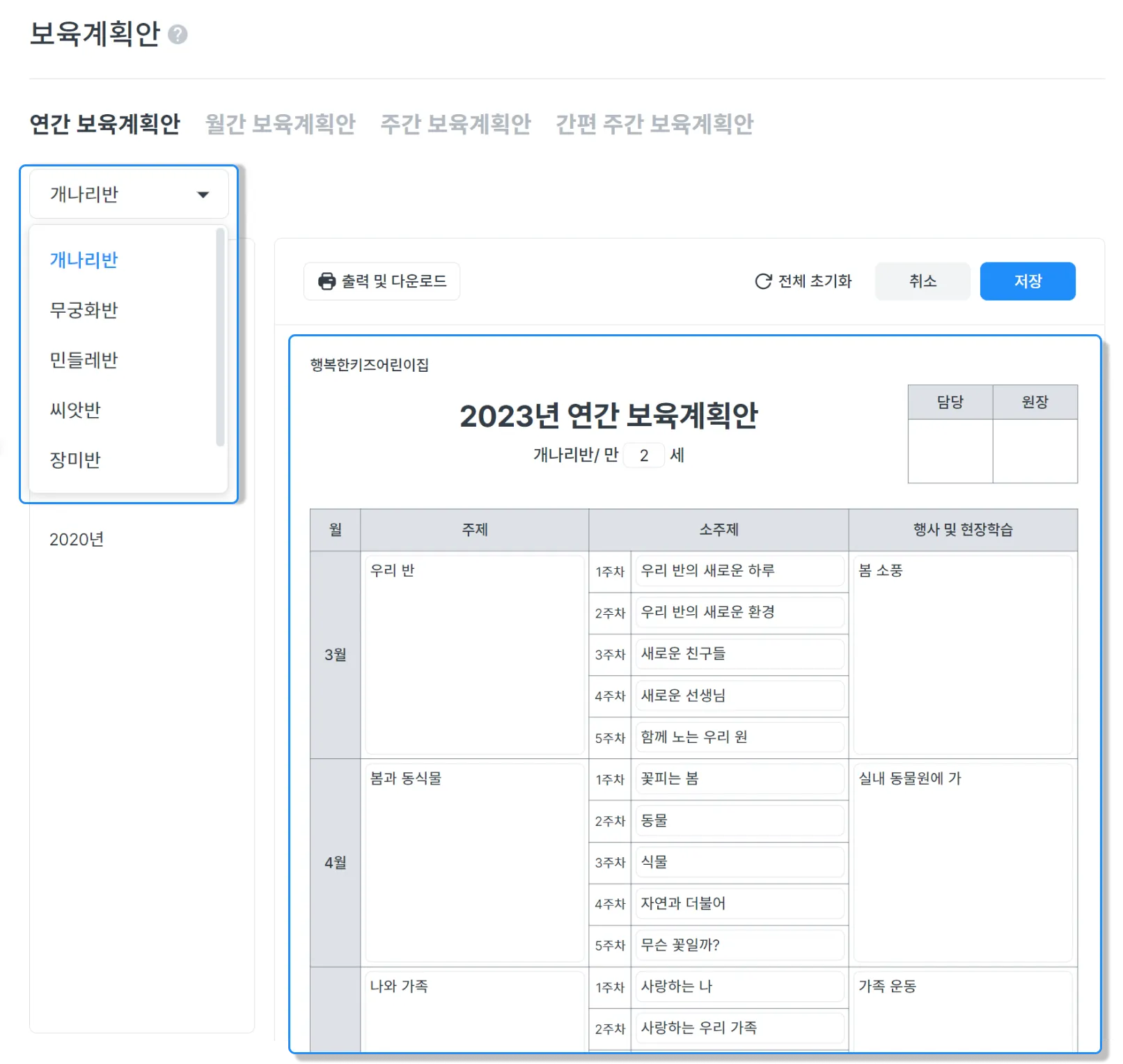Choose 민들레반 in the dropdown list

(84, 360)
